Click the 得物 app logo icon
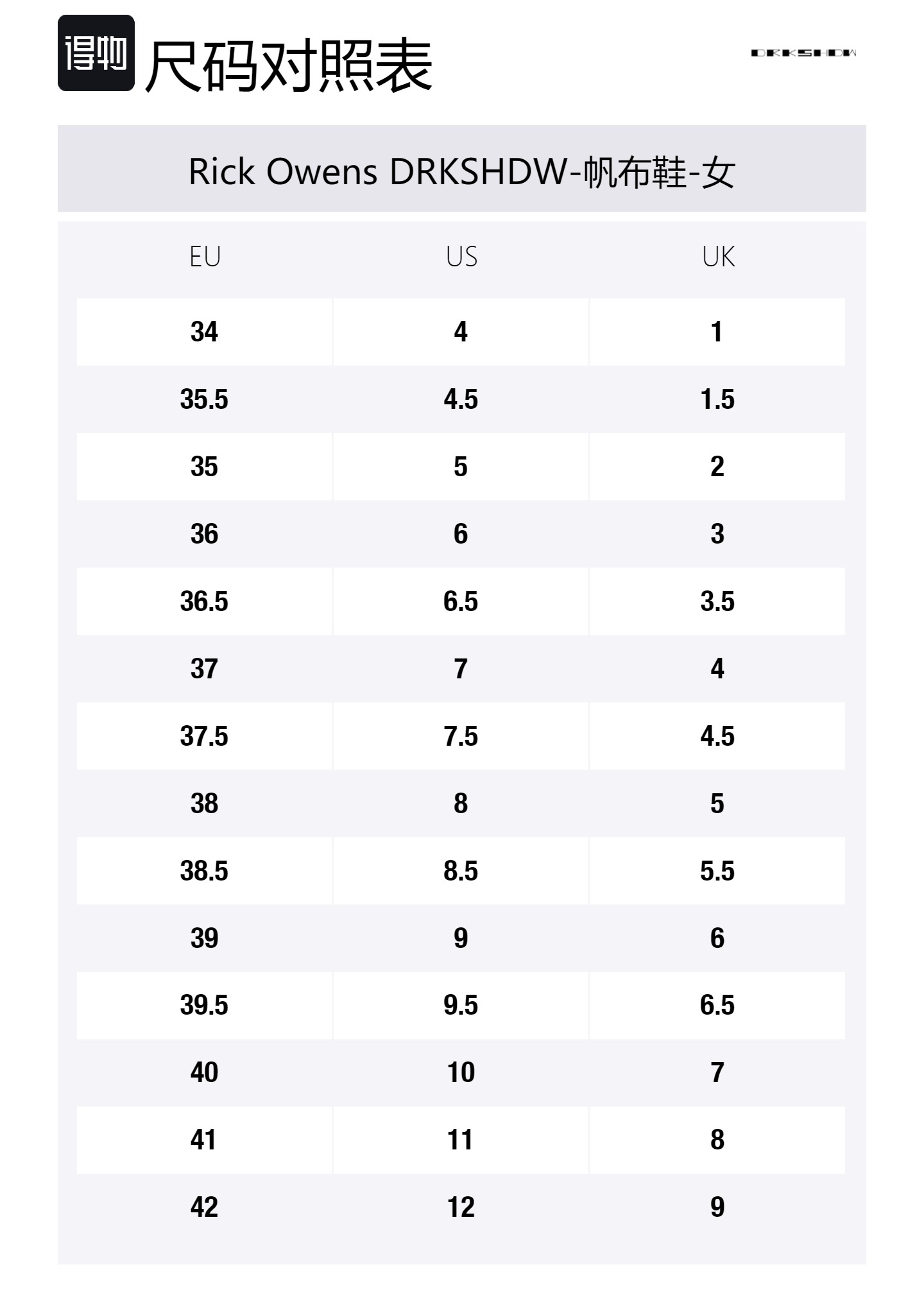 coord(96,53)
